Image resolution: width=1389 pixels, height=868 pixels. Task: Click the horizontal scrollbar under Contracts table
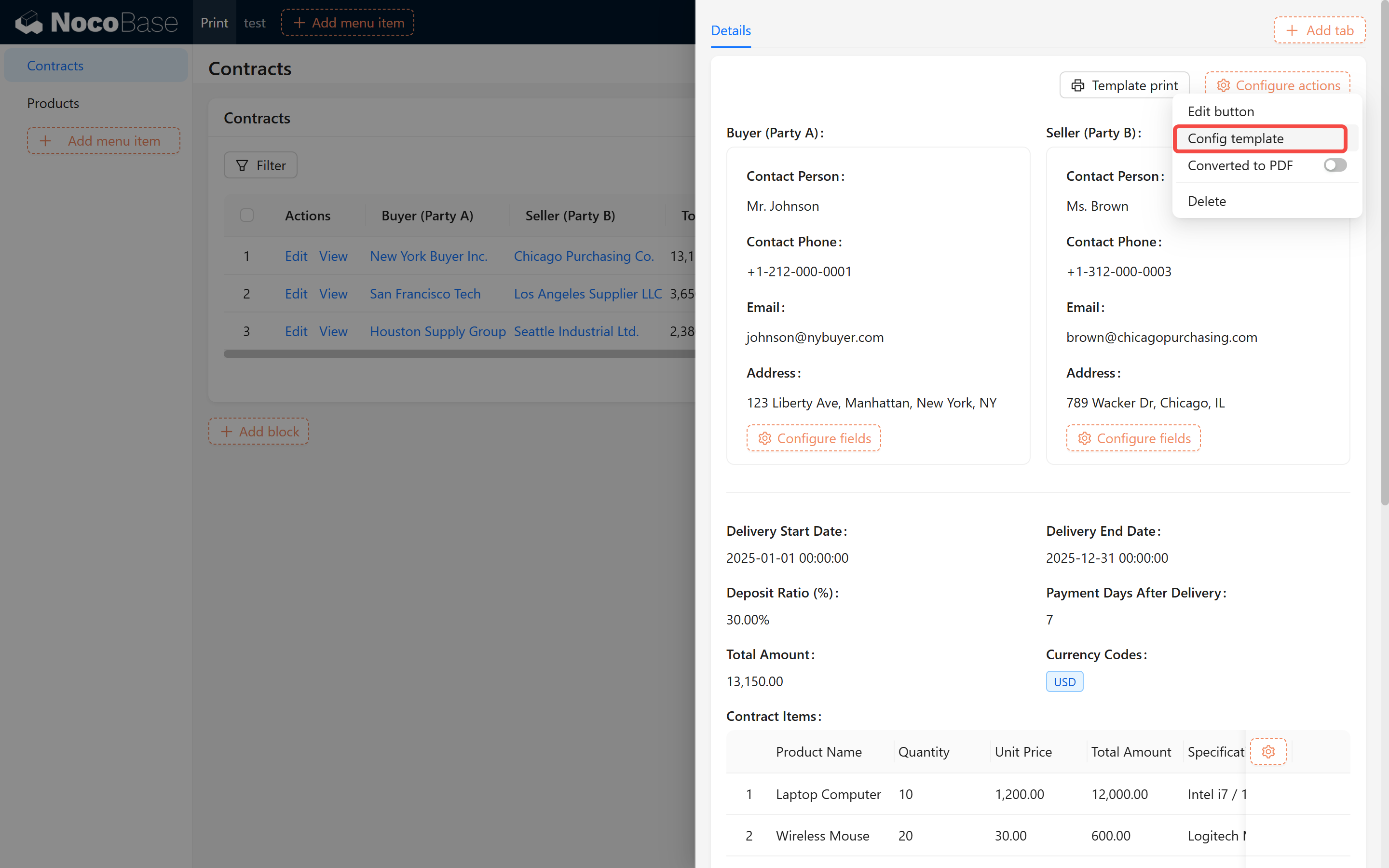tap(459, 353)
